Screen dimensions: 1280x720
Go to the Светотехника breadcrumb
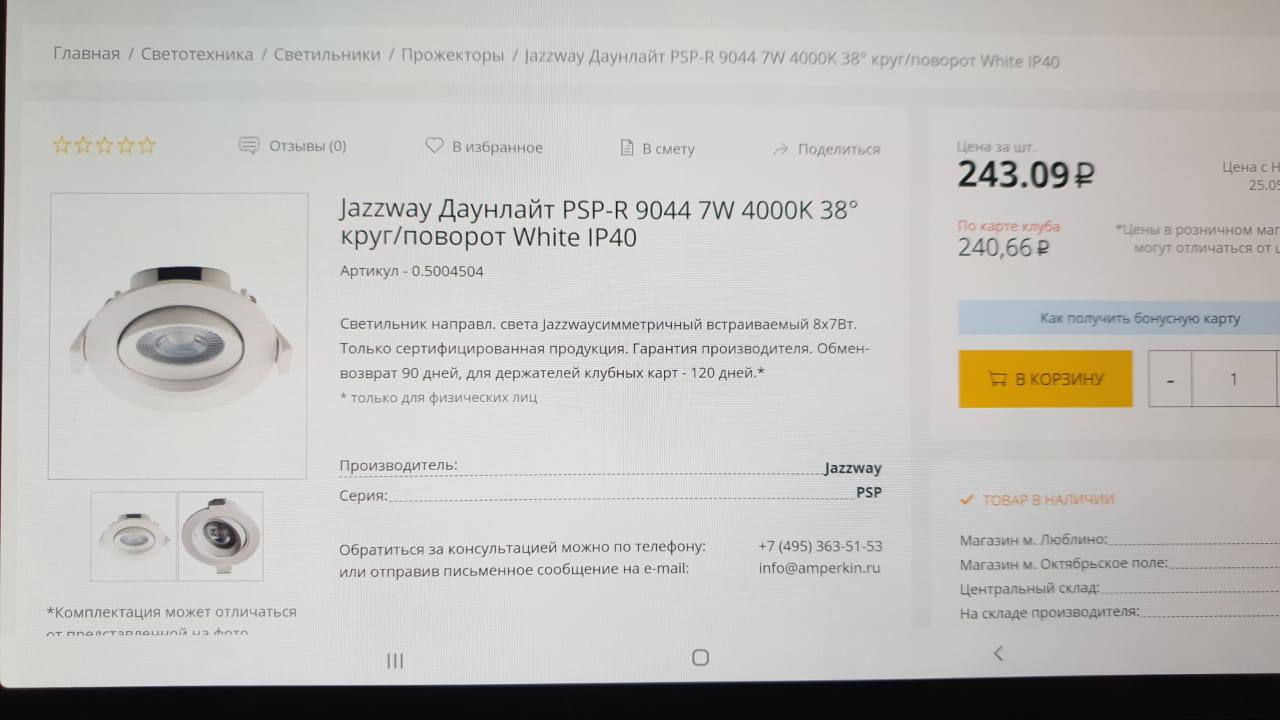[197, 54]
